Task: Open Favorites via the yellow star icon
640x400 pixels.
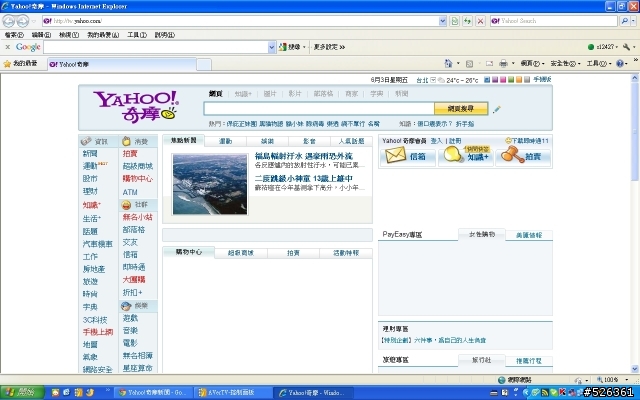Action: [7, 64]
